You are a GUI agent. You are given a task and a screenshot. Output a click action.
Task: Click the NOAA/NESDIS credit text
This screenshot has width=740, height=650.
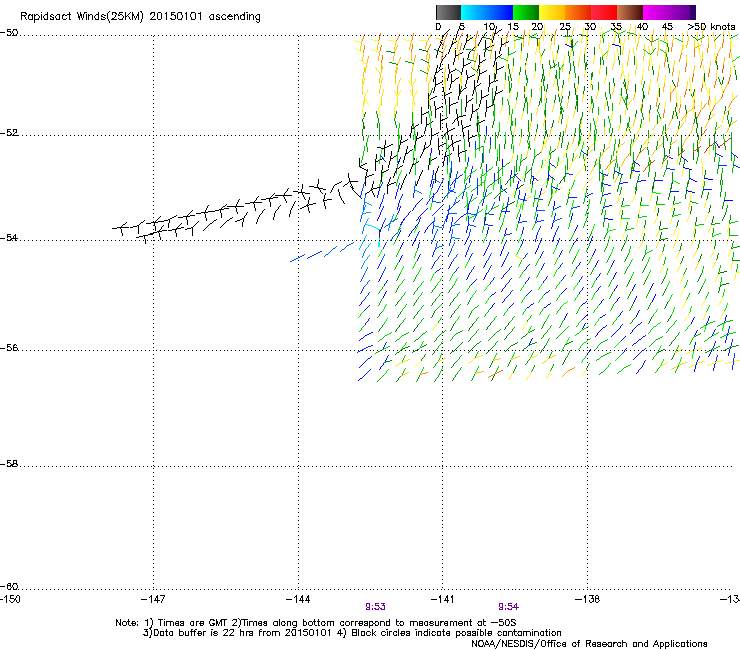pyautogui.click(x=589, y=644)
